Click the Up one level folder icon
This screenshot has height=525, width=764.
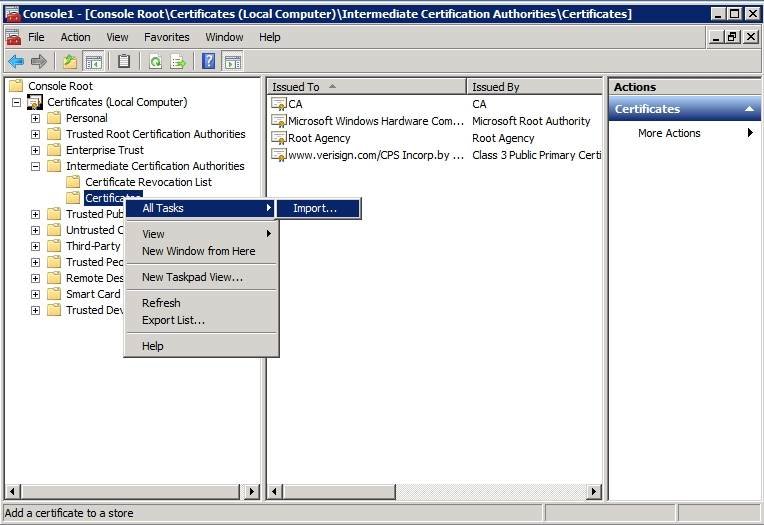(x=70, y=61)
